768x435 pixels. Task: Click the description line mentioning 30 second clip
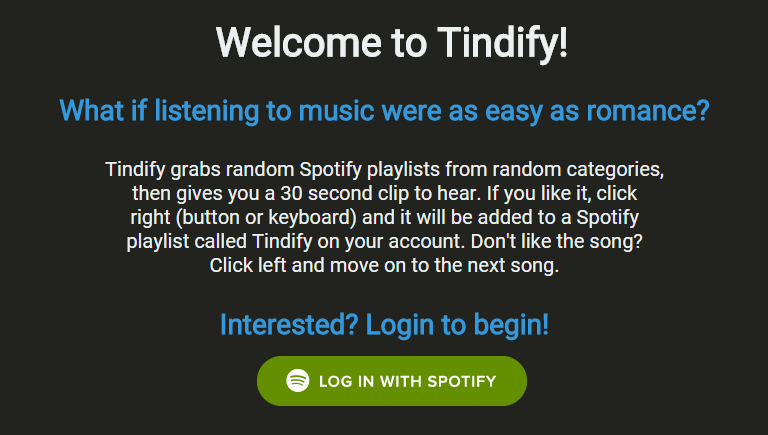[x=384, y=193]
